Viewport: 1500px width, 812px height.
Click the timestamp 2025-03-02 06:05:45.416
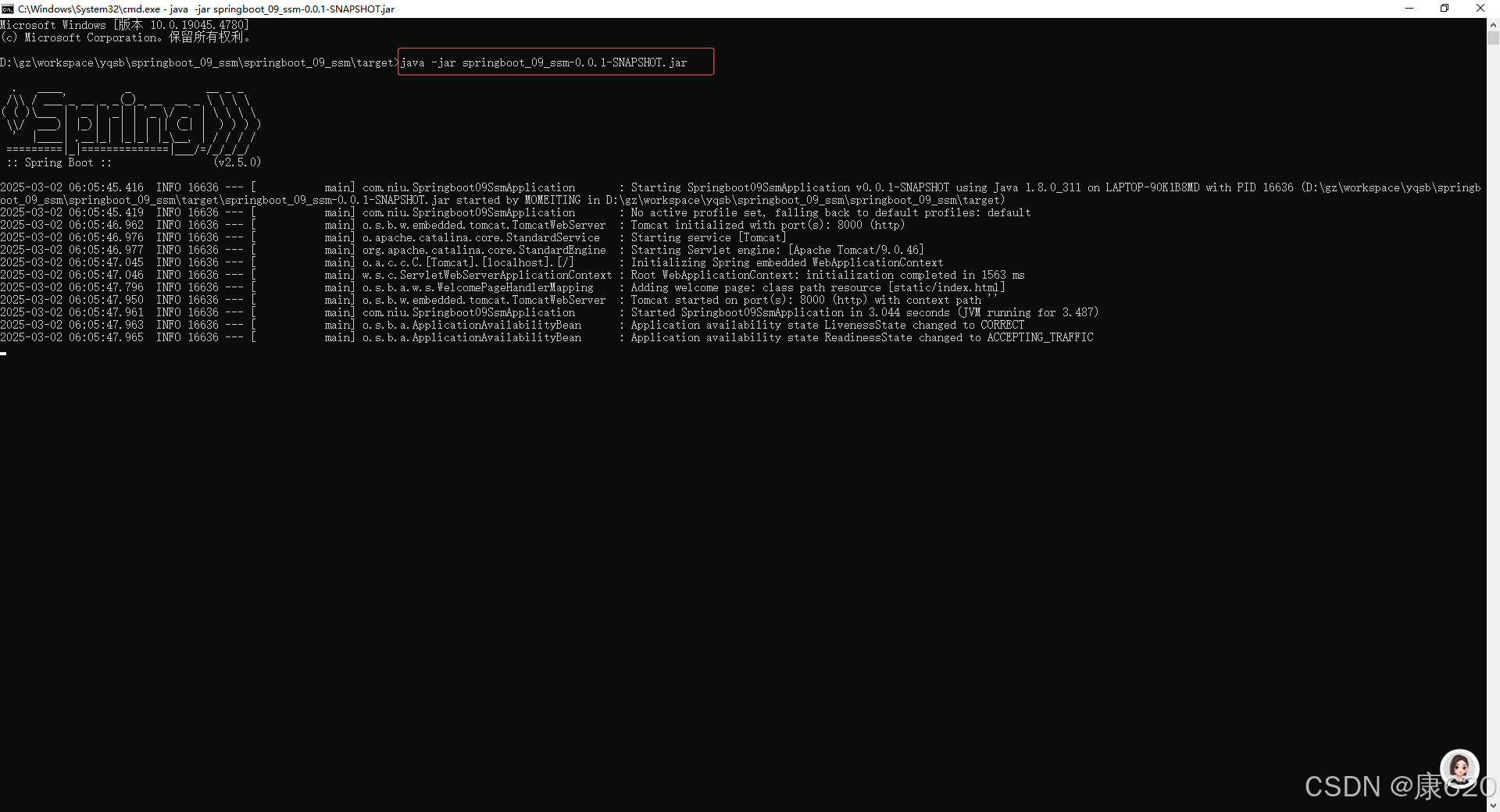point(72,187)
